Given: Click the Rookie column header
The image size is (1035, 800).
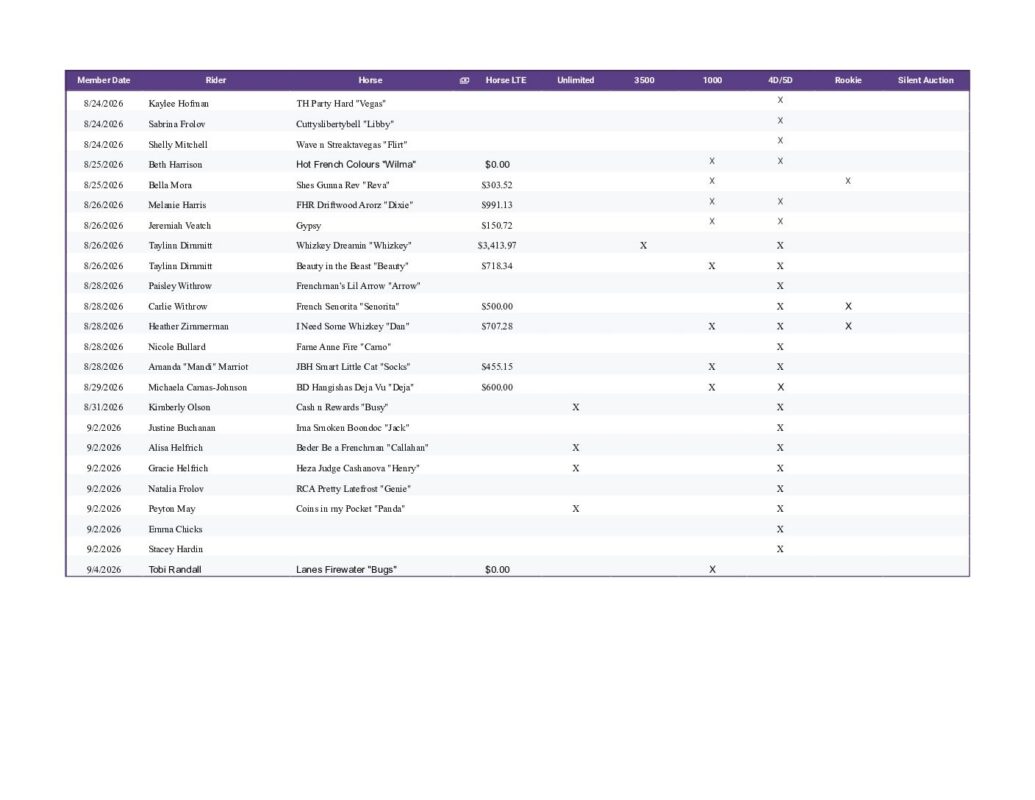Looking at the screenshot, I should coord(848,81).
